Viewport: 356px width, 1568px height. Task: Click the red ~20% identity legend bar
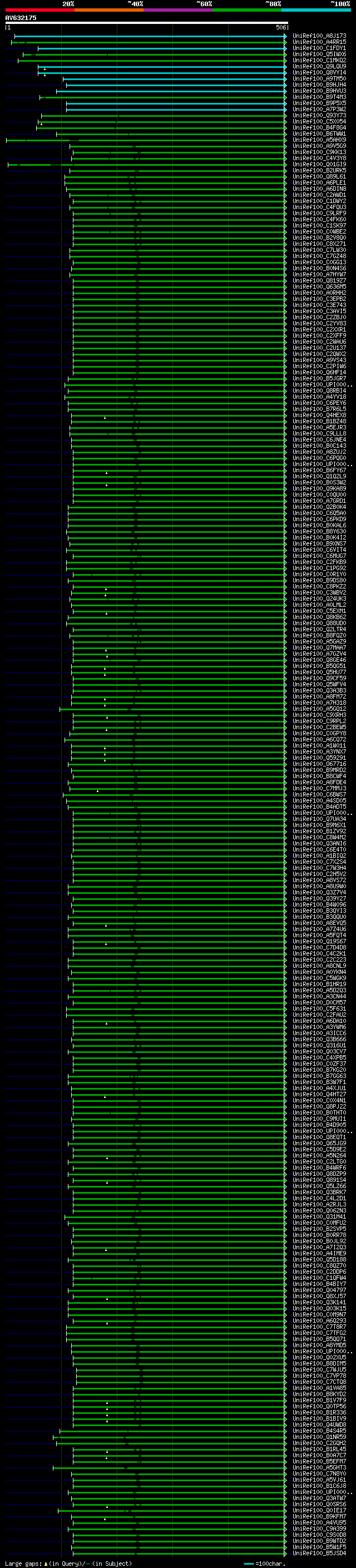[39, 10]
